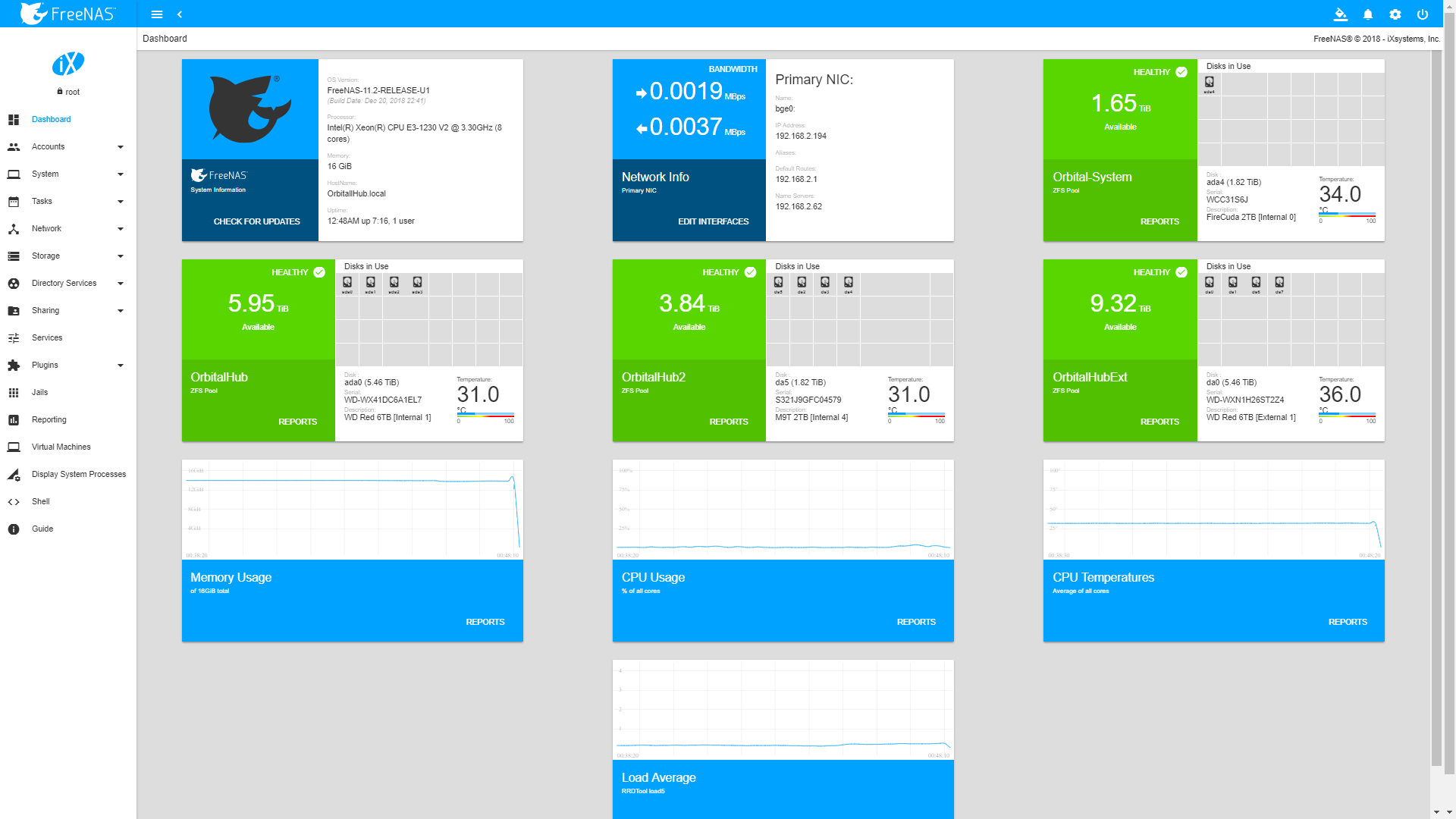The width and height of the screenshot is (1456, 819).
Task: Click the root user label
Action: 72,92
